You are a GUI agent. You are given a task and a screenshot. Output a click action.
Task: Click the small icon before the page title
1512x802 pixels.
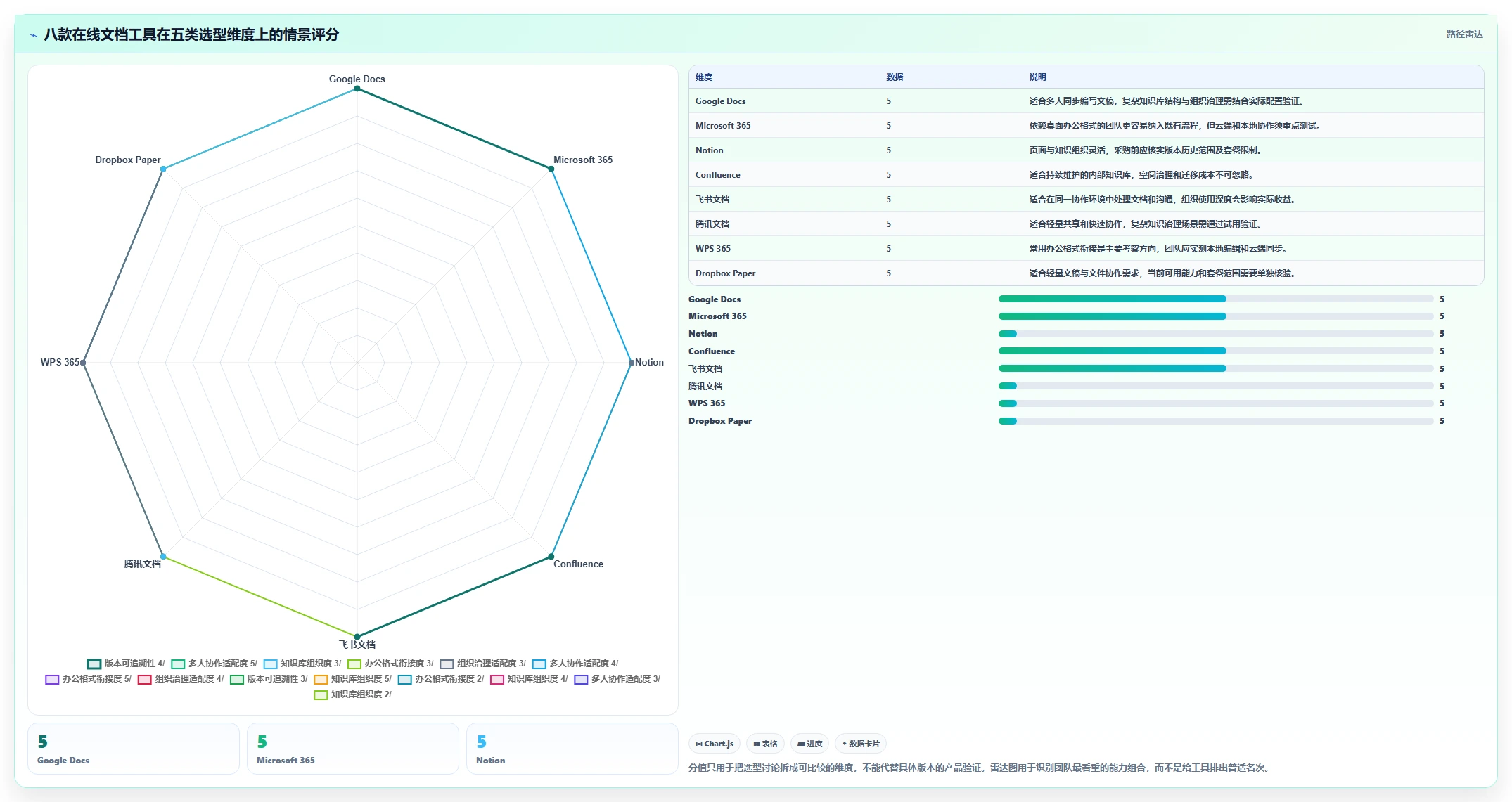point(33,34)
